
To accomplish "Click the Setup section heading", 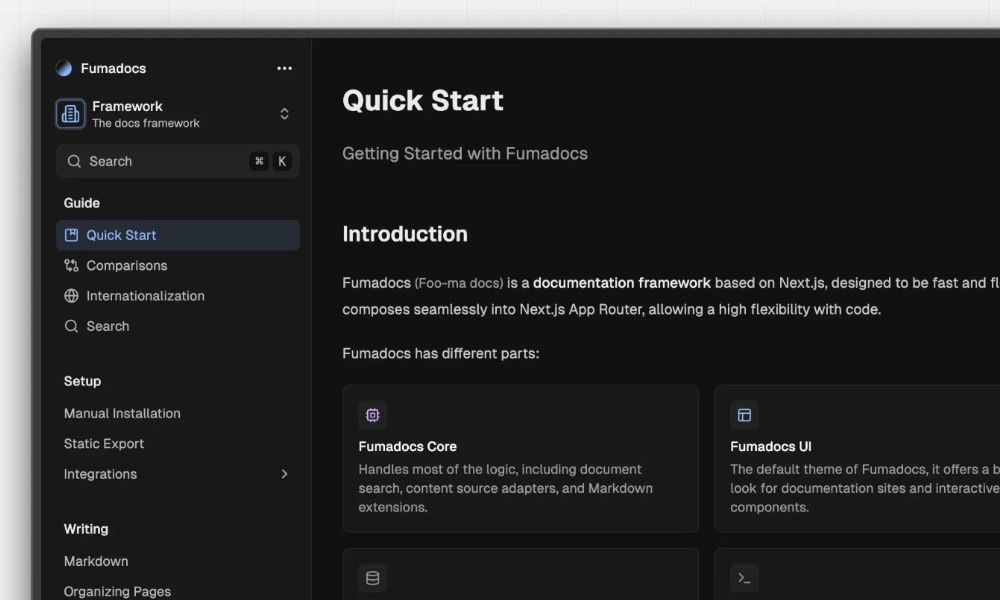I will point(82,381).
